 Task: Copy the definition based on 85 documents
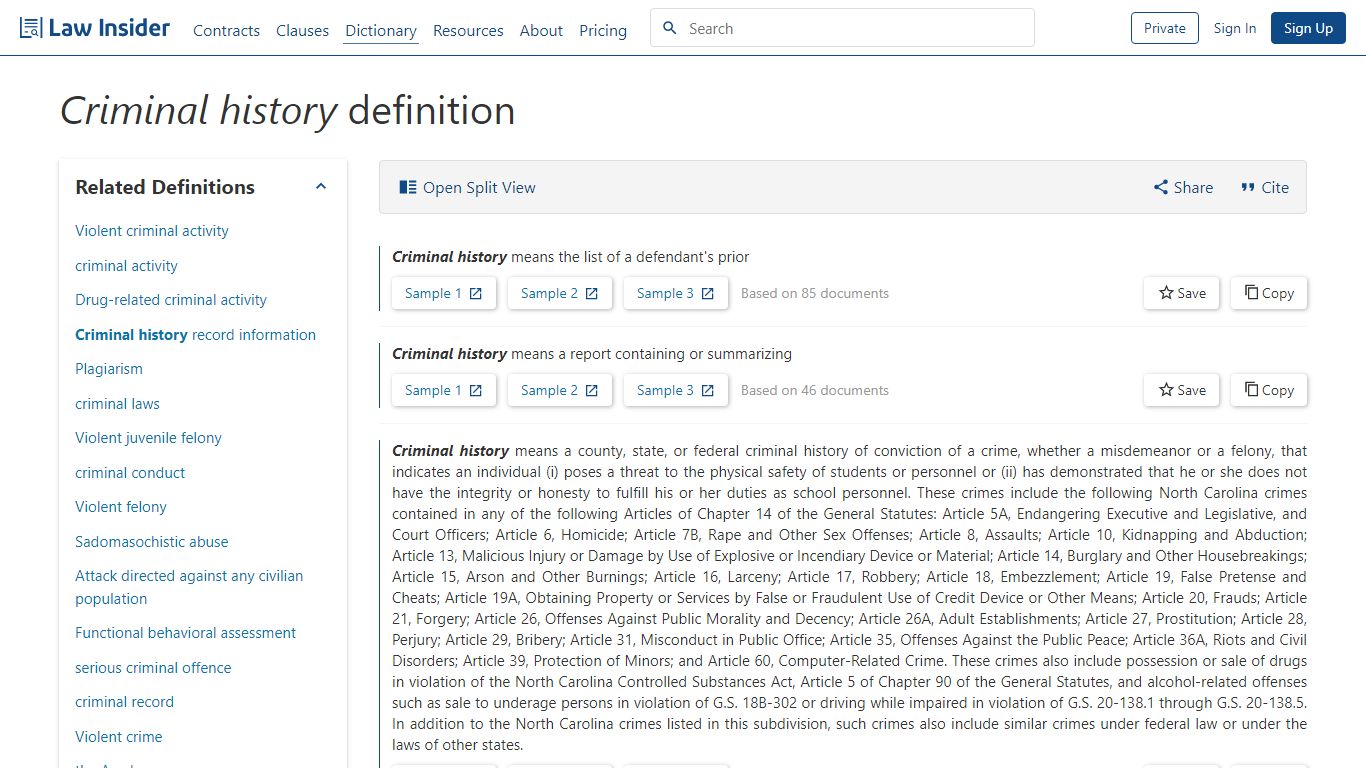pos(1269,293)
